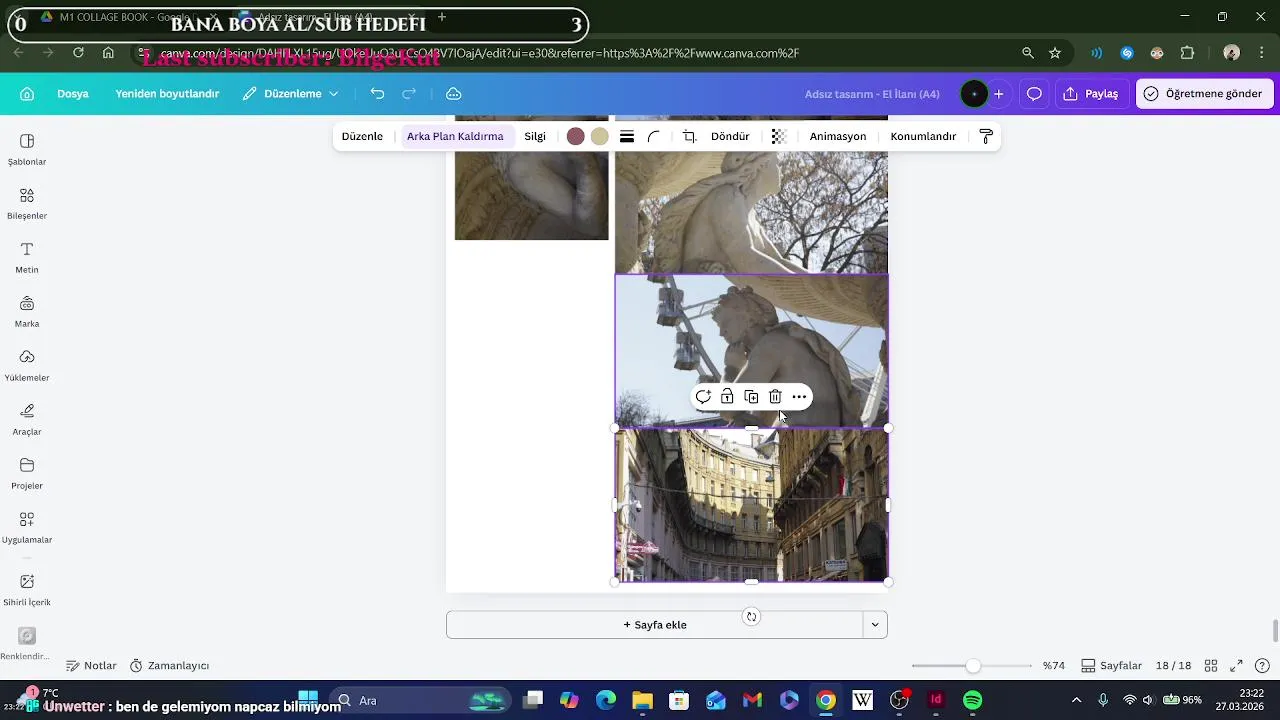The image size is (1280, 720).
Task: Open the Dosya menu
Action: click(x=73, y=94)
